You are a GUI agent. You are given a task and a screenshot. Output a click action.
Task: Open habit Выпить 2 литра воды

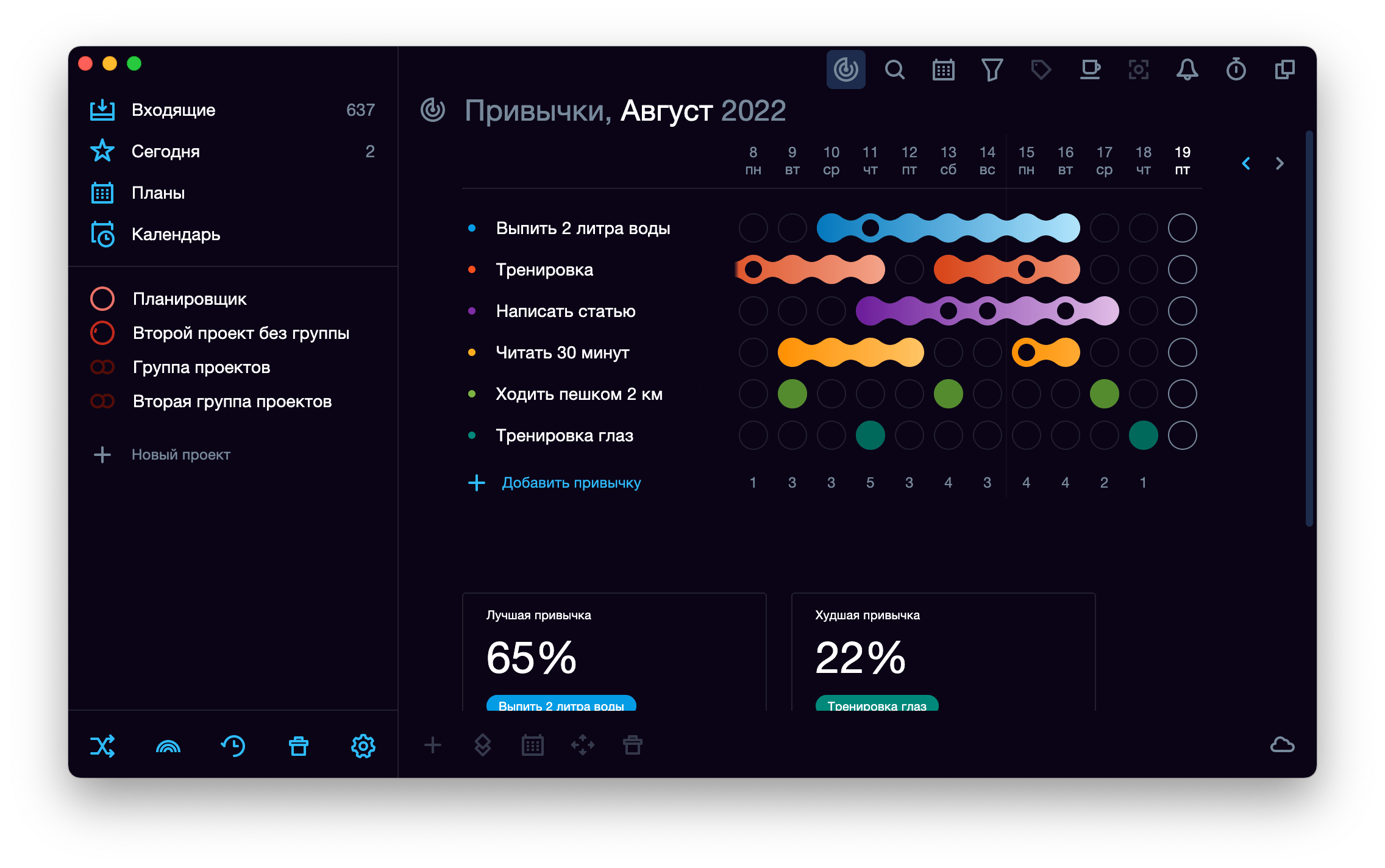583,228
